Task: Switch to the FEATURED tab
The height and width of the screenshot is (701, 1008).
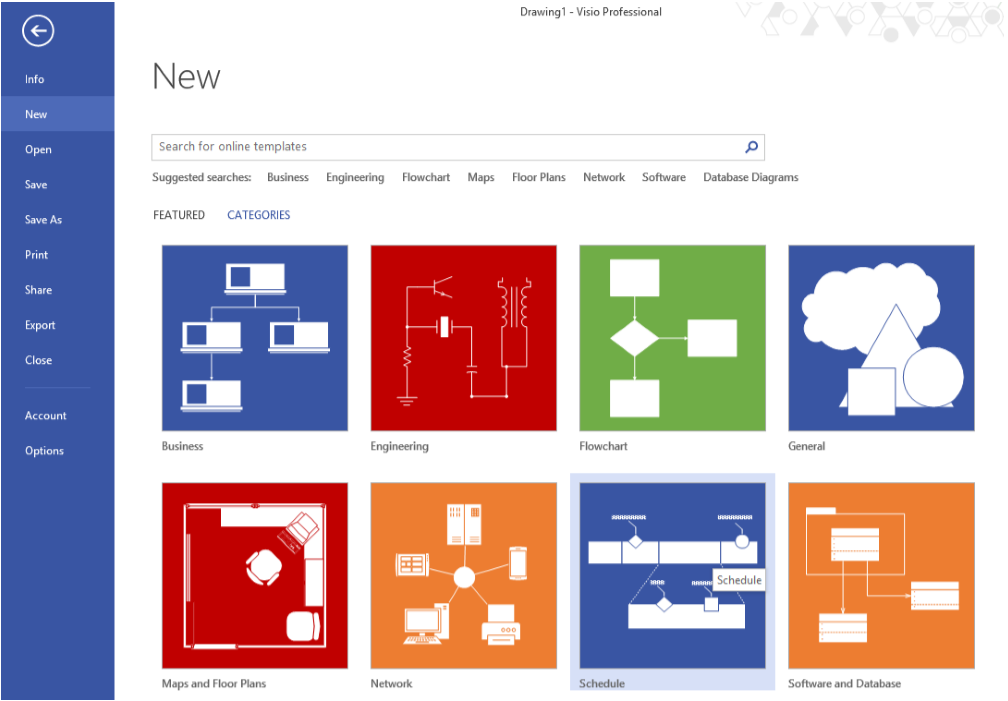Action: coord(179,214)
